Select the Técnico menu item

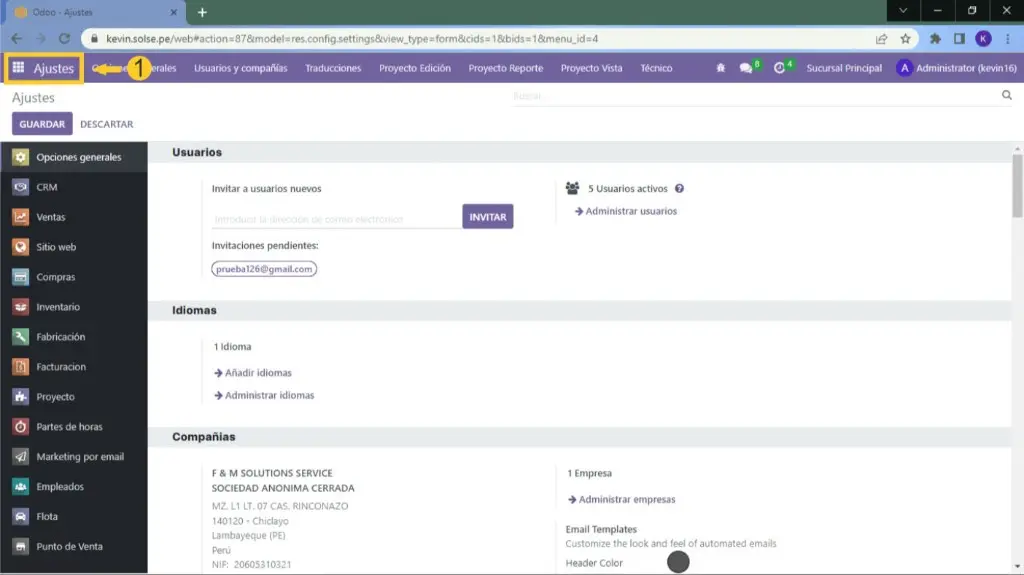click(x=656, y=68)
